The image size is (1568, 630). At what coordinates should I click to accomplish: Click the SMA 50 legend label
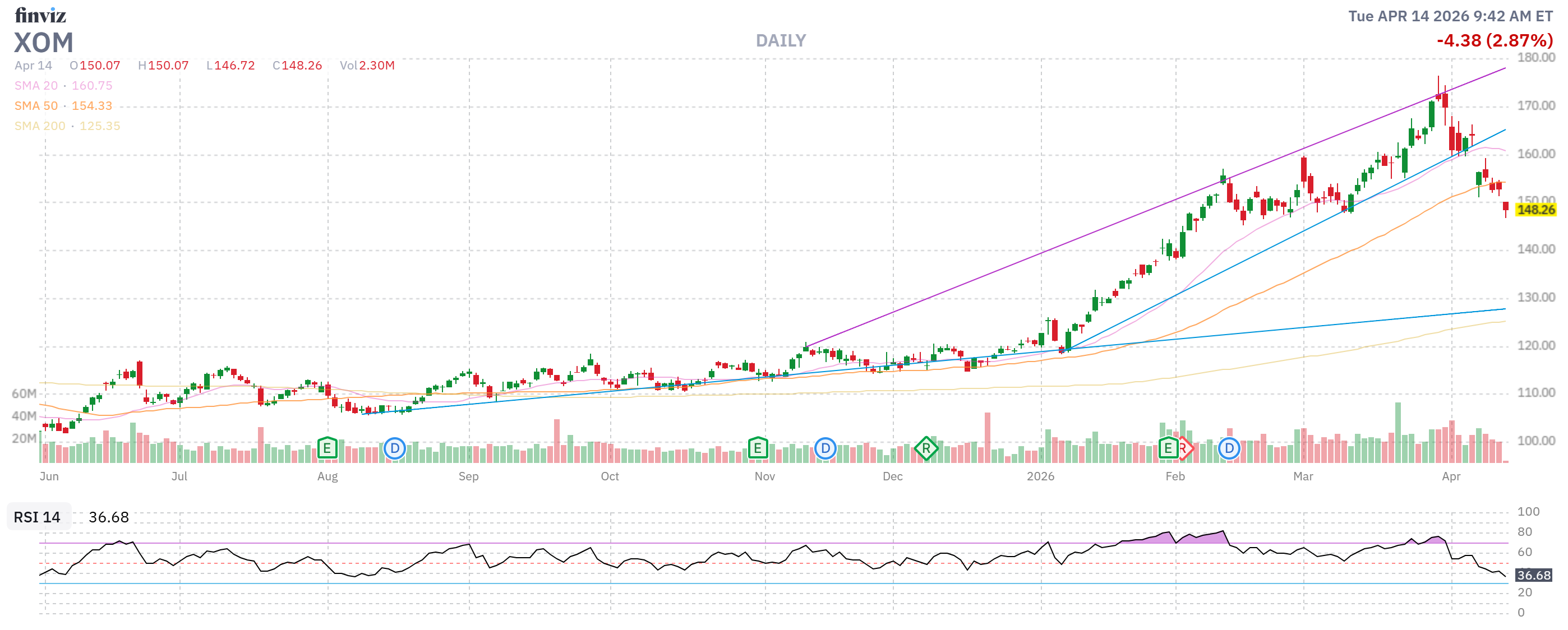click(36, 106)
